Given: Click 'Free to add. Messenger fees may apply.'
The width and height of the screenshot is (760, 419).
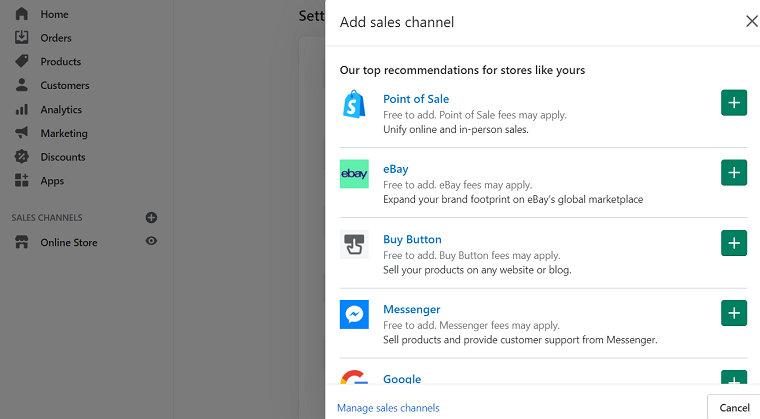Looking at the screenshot, I should (471, 325).
